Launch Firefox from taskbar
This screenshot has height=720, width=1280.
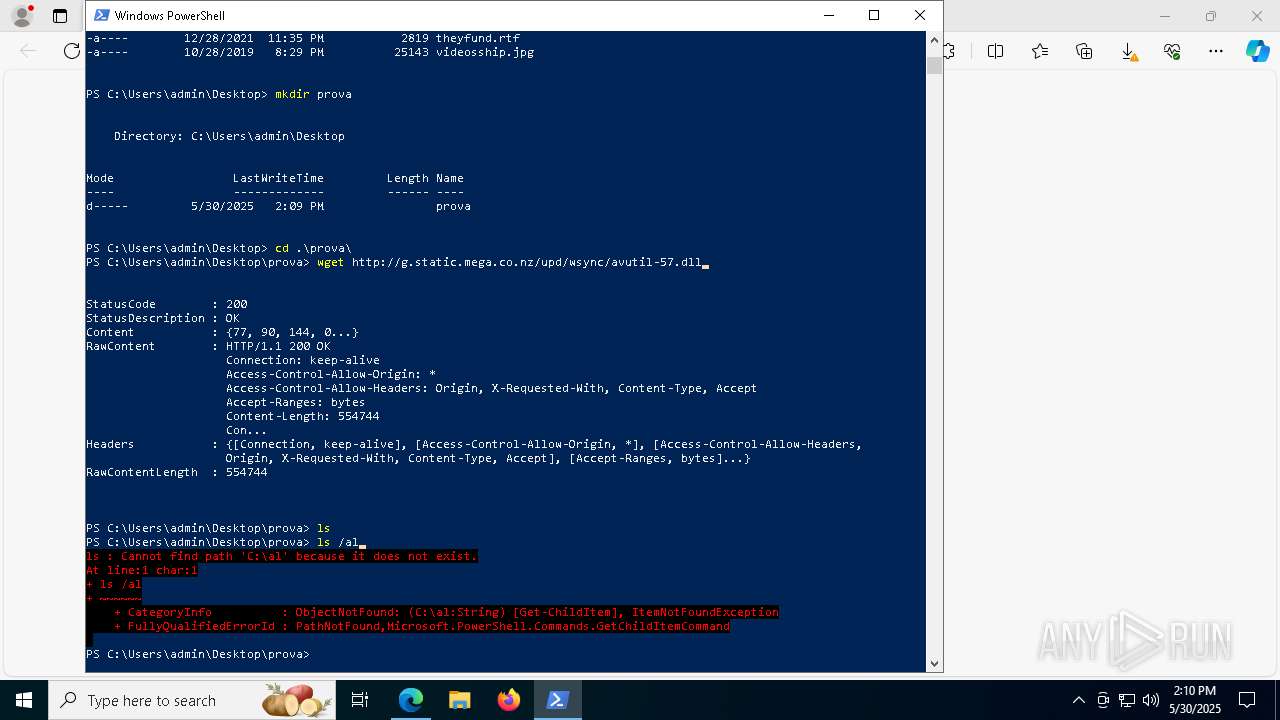(508, 700)
